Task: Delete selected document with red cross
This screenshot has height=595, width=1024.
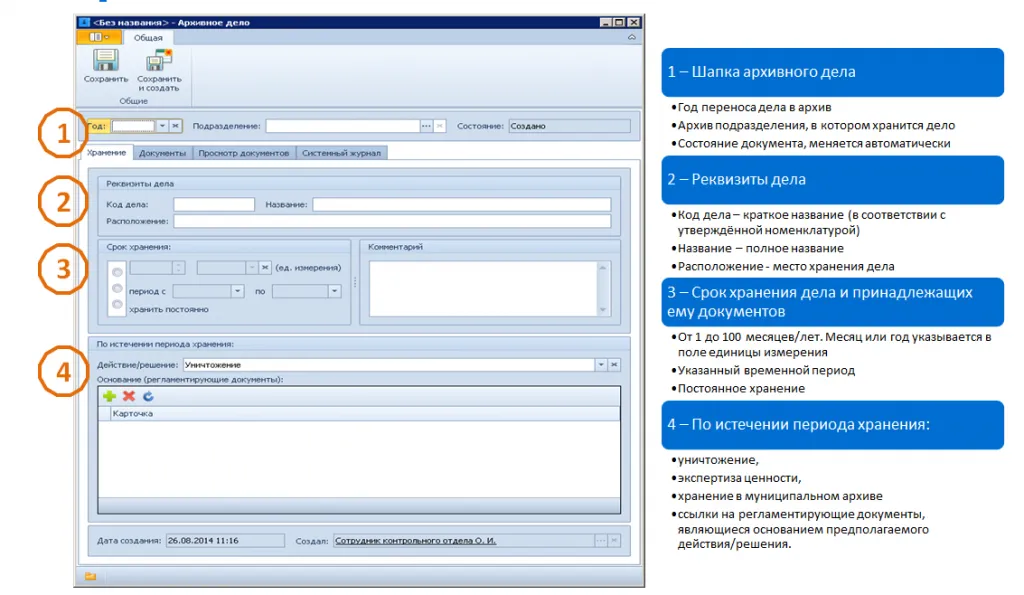Action: coord(129,396)
